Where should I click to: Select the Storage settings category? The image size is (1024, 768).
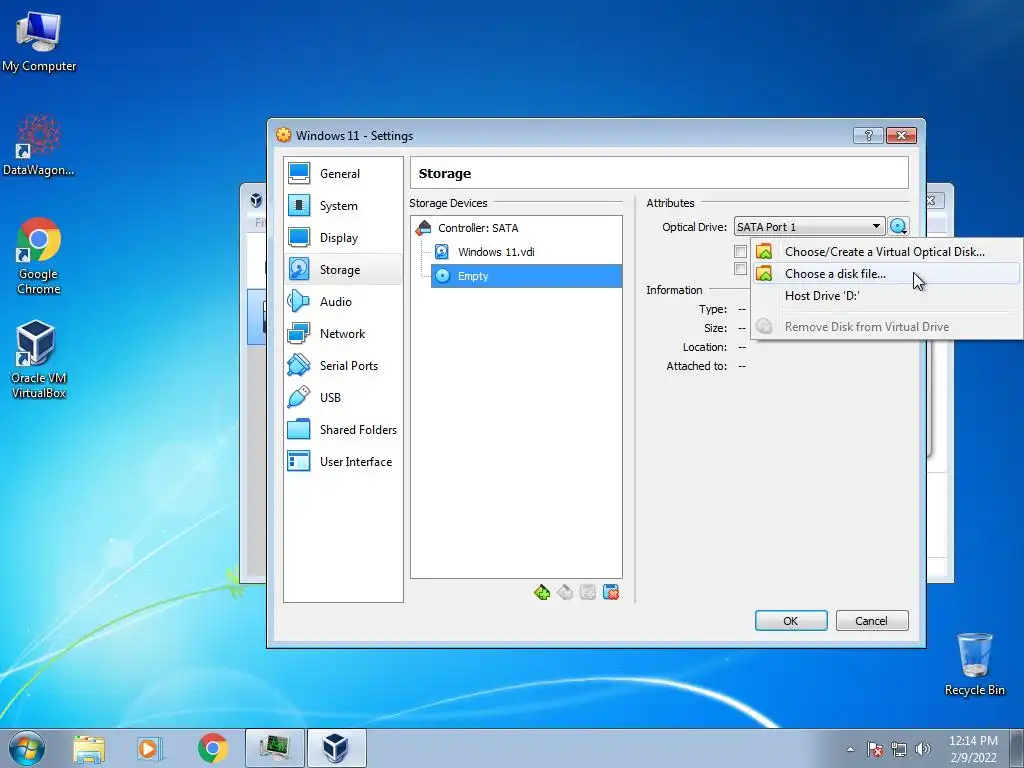tap(343, 270)
